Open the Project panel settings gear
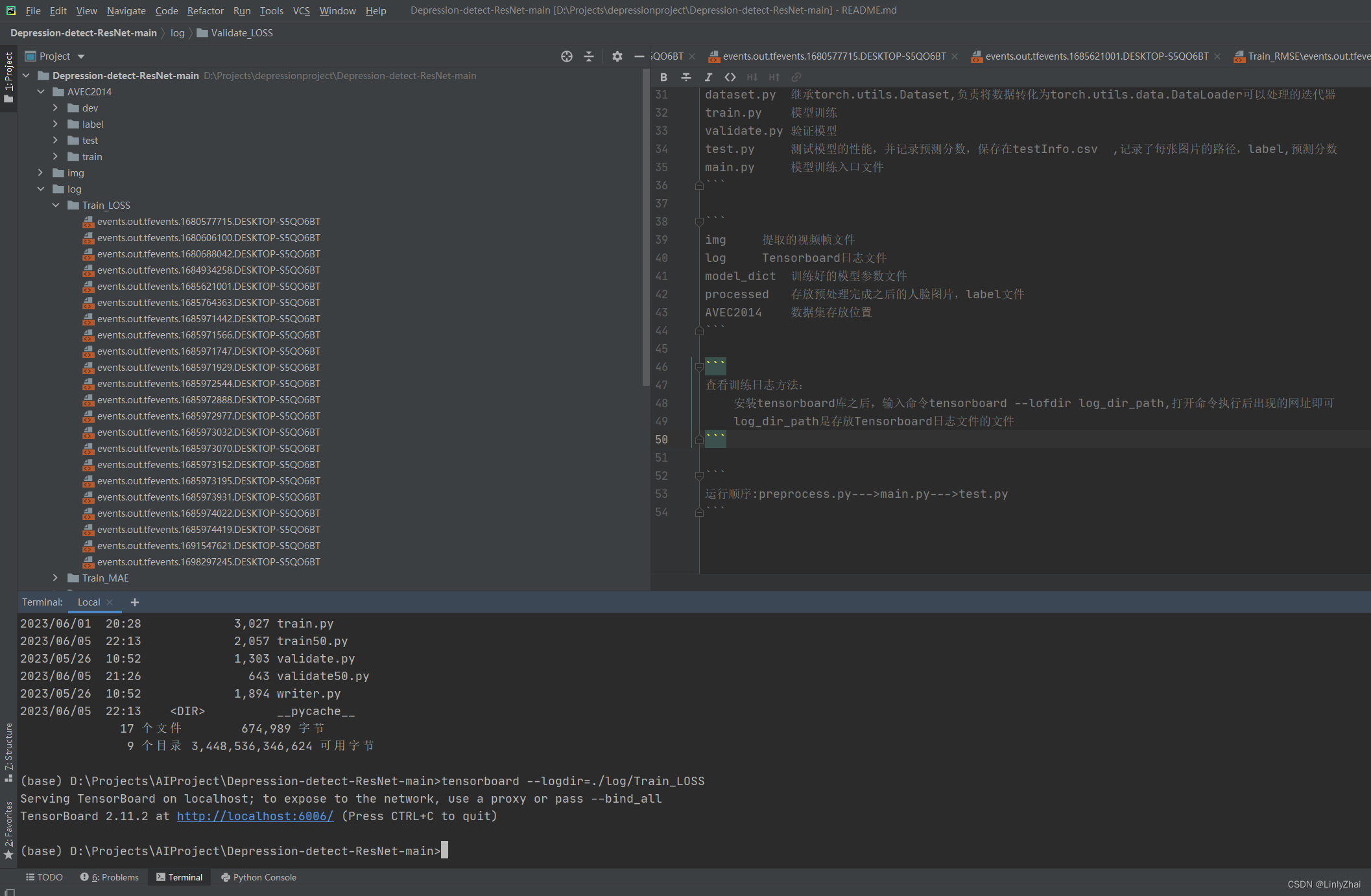This screenshot has height=896, width=1371. [x=616, y=56]
